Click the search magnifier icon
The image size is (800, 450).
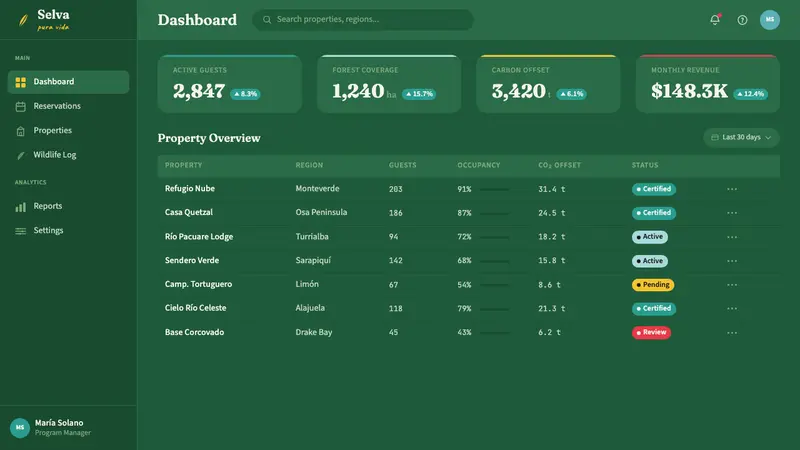click(x=267, y=20)
